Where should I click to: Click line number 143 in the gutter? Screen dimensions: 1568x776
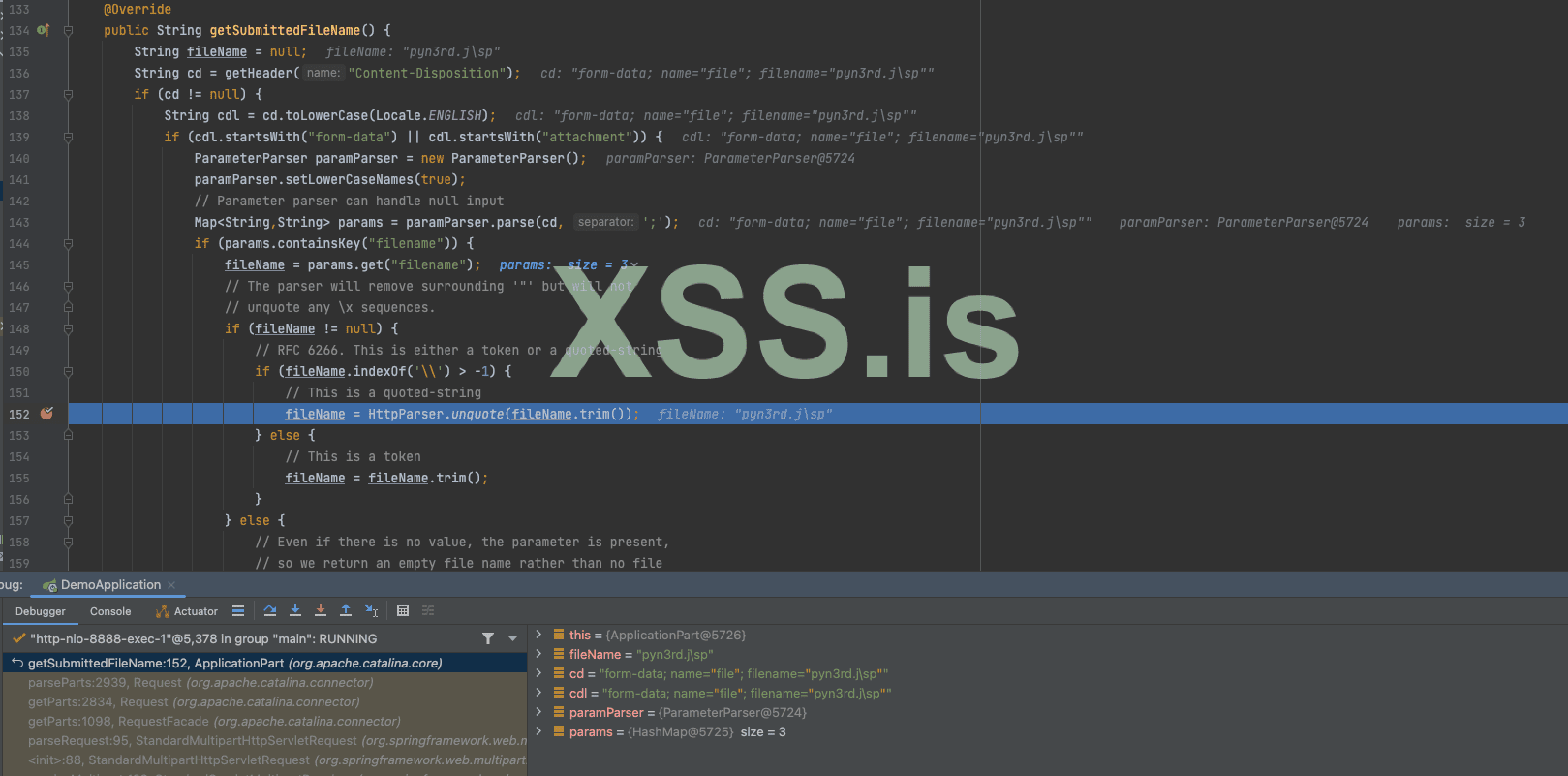click(x=18, y=222)
